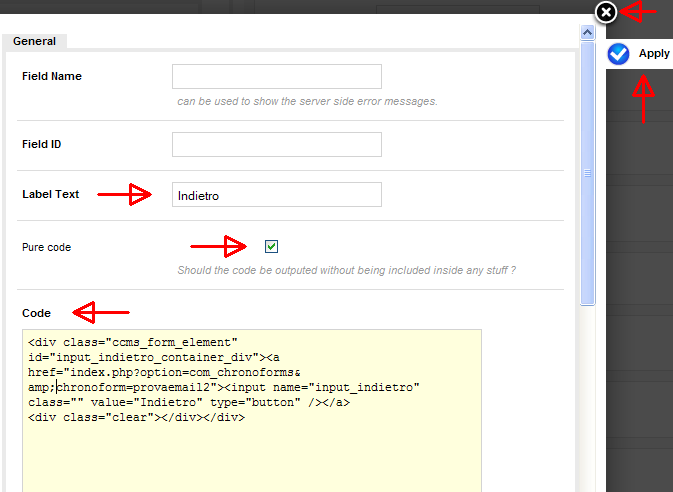Click the scrollbar up arrow
Viewport: 673px width, 492px height.
(587, 32)
